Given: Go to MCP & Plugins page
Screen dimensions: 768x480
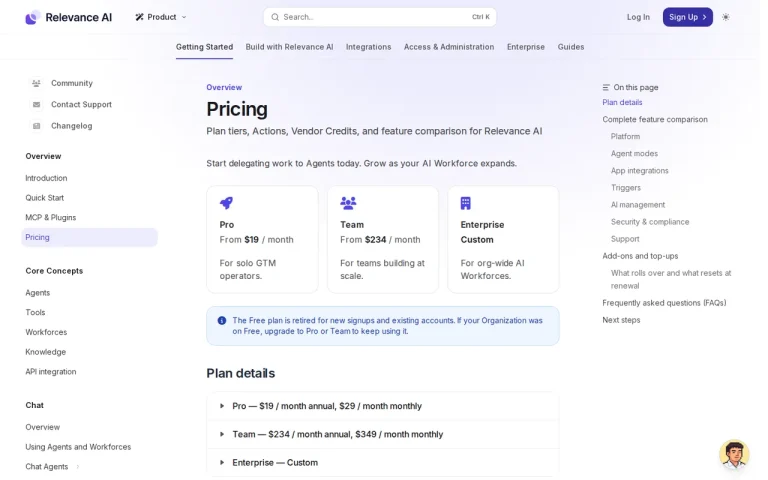Looking at the screenshot, I should 51,217.
